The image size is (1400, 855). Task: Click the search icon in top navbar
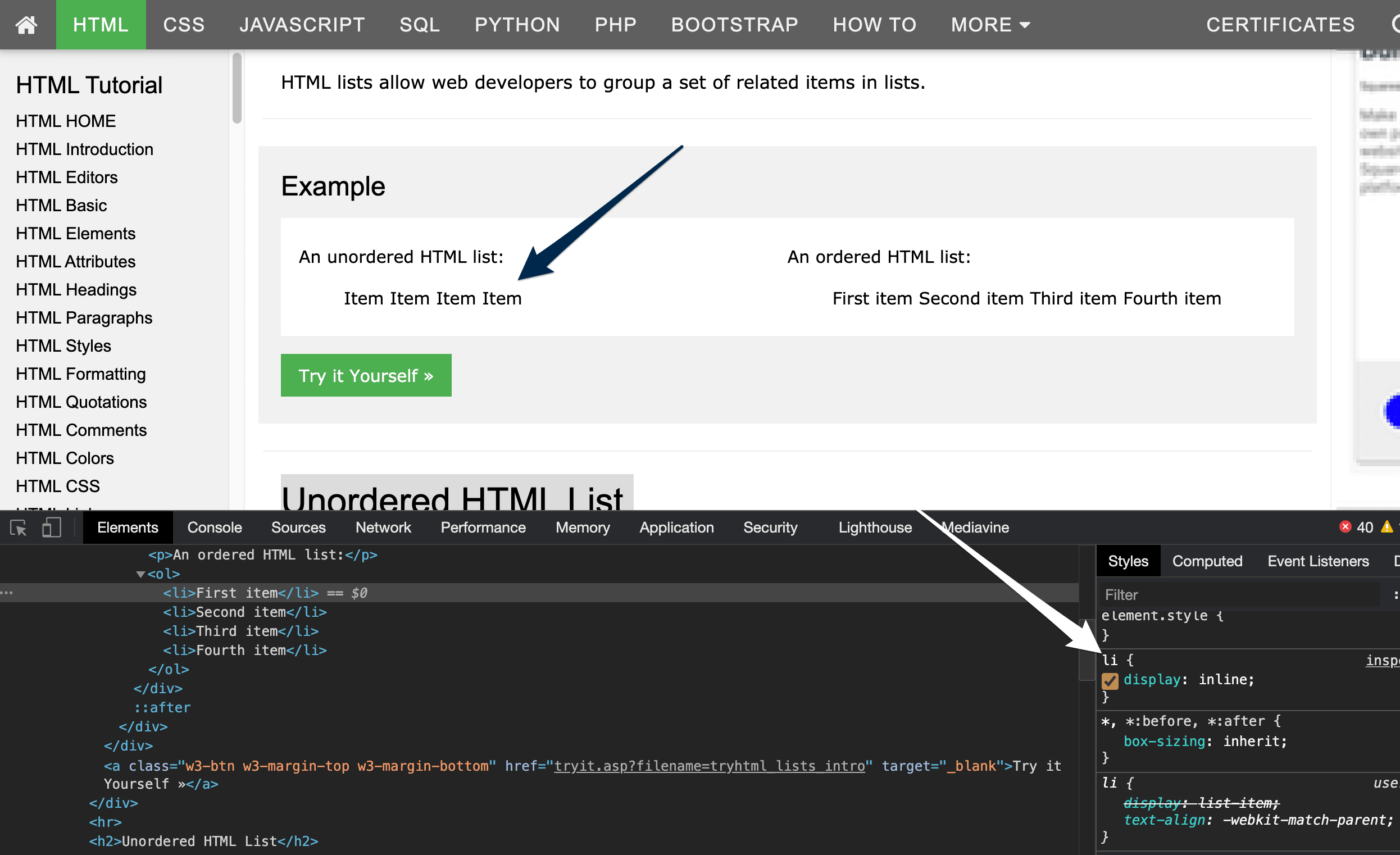[x=1395, y=24]
